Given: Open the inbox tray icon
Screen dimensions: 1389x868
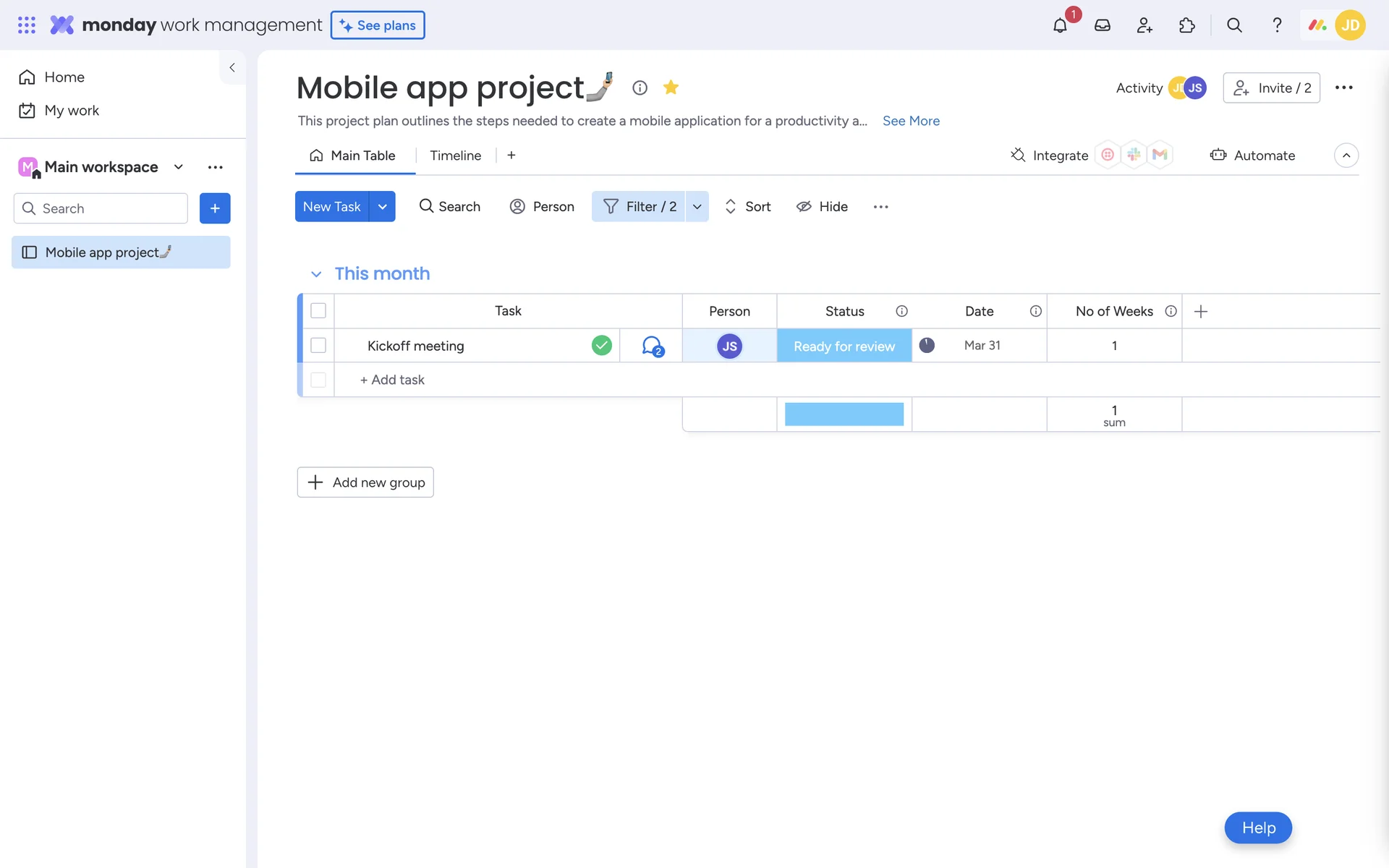Looking at the screenshot, I should [x=1102, y=25].
